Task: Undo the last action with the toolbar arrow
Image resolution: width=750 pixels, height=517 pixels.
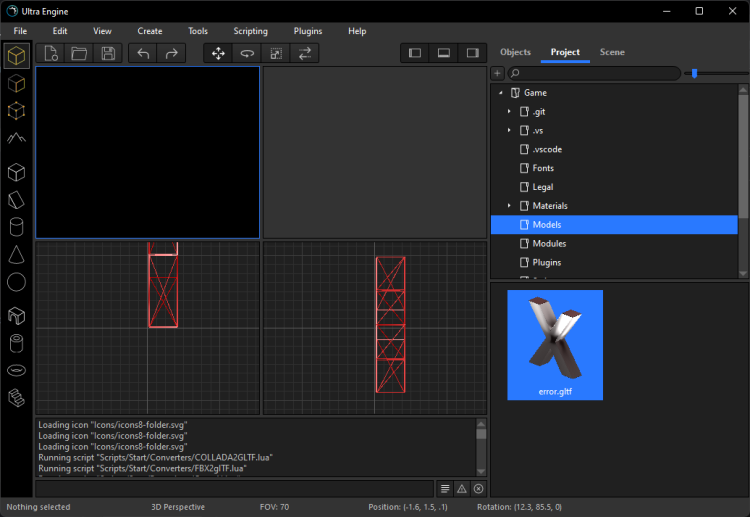Action: (x=143, y=53)
